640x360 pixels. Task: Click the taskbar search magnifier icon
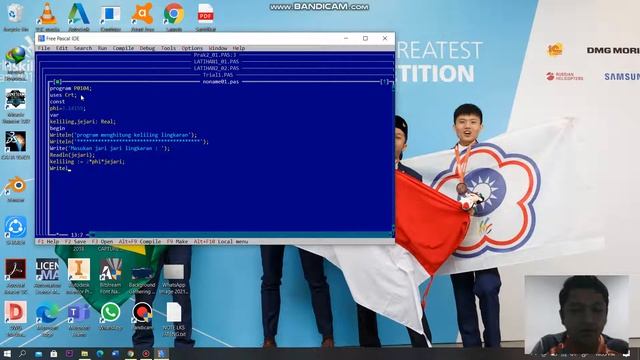pyautogui.click(x=22, y=353)
